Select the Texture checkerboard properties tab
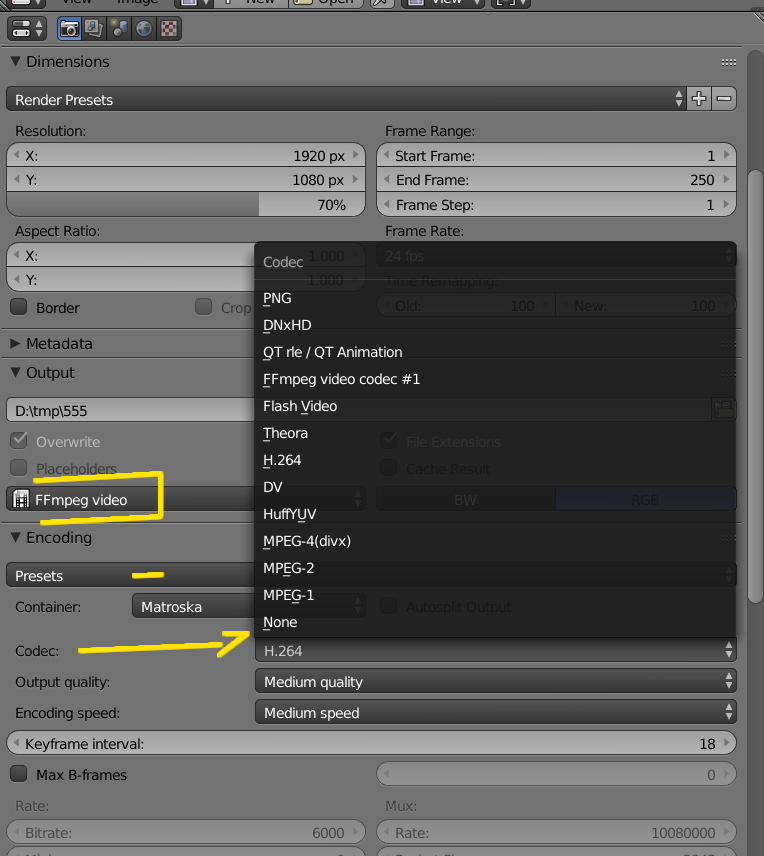 point(169,28)
